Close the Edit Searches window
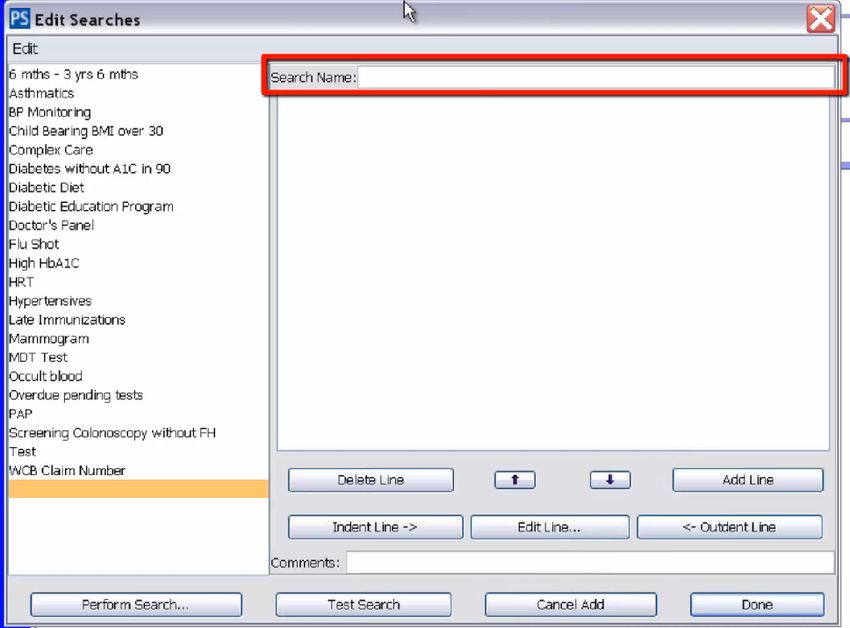 [x=820, y=19]
